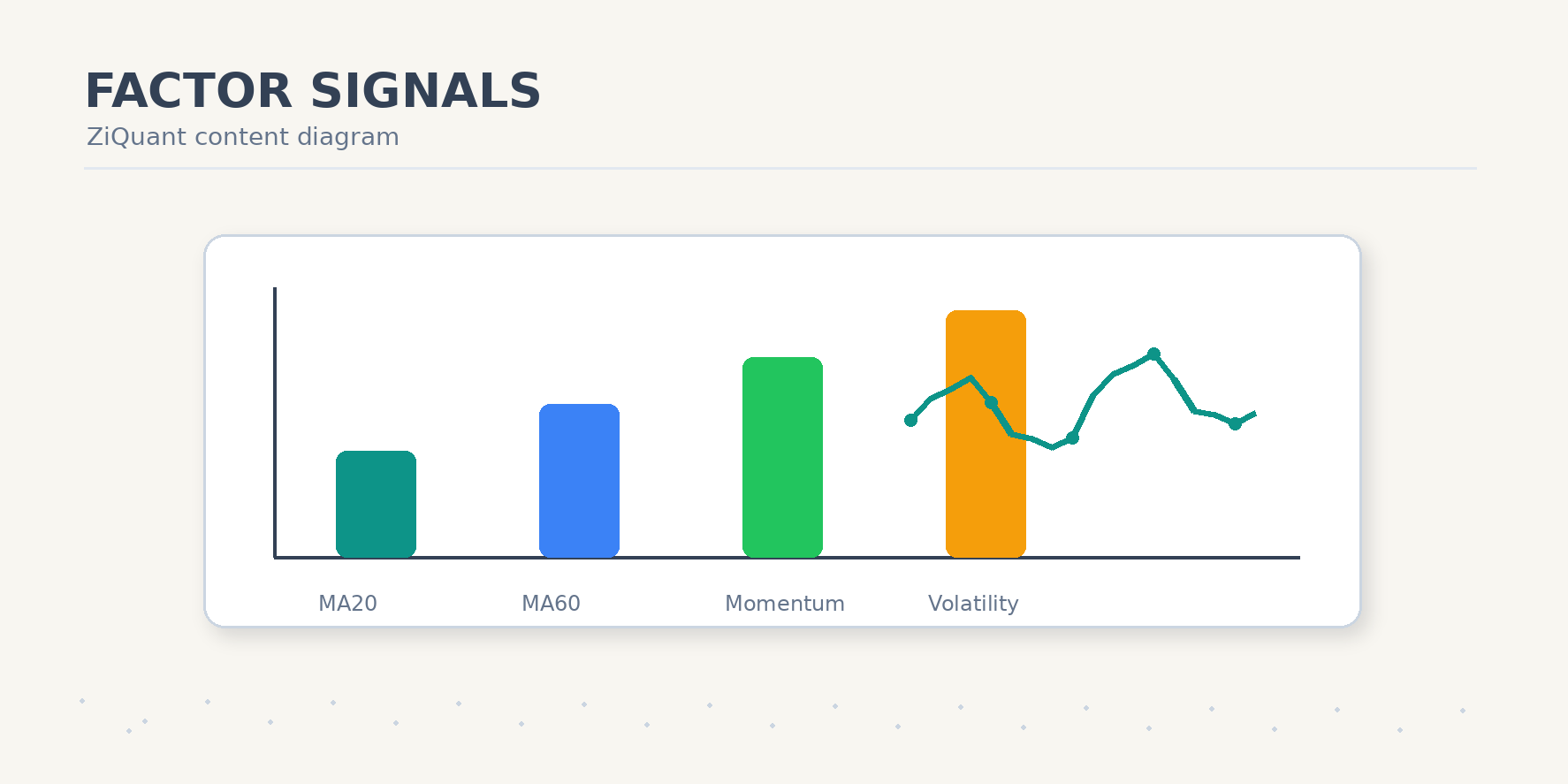Click the Volatility axis label
This screenshot has width=1568, height=784.
[973, 604]
